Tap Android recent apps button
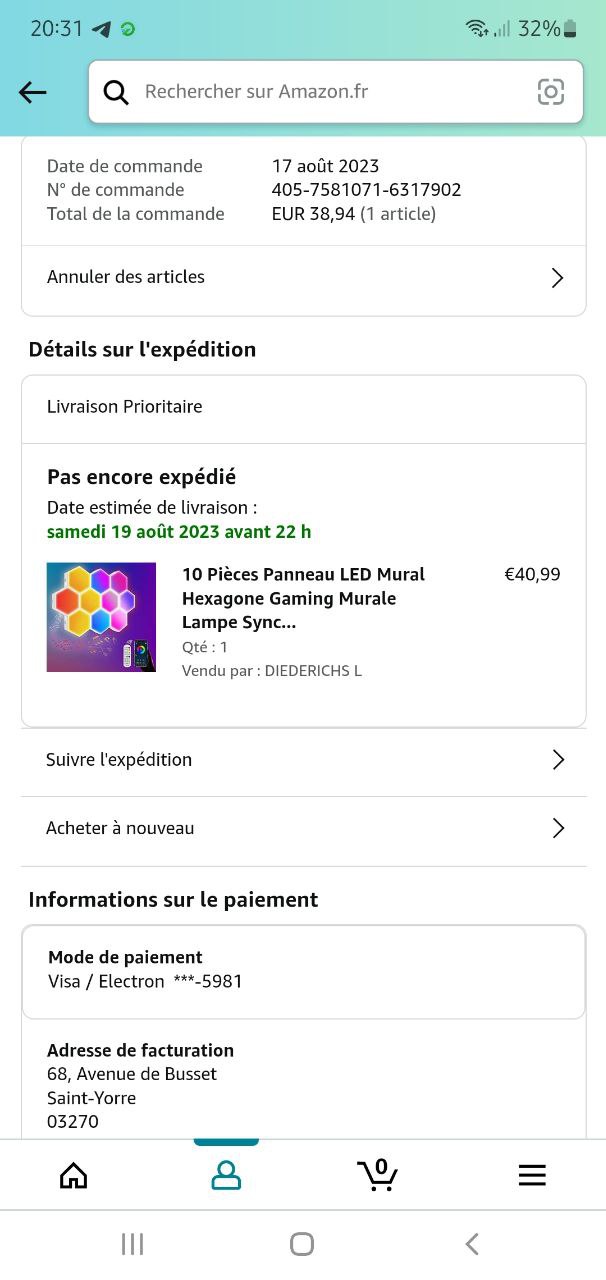The image size is (606, 1280). pyautogui.click(x=132, y=1244)
